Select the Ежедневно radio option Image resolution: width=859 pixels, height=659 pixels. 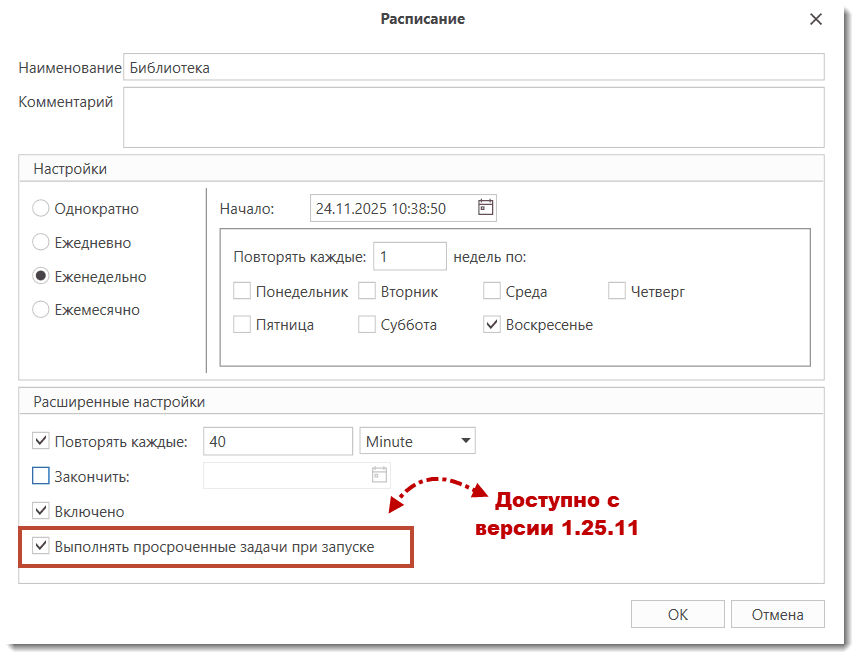41,242
